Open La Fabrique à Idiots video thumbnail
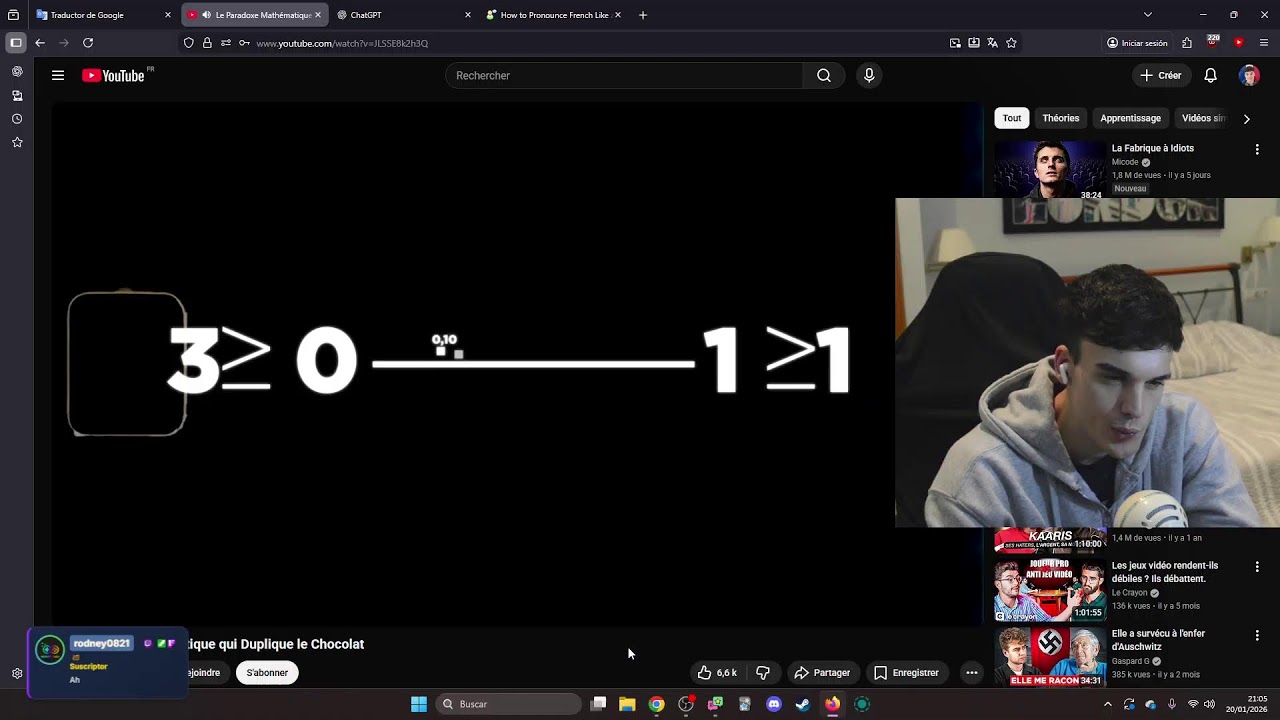 pyautogui.click(x=1049, y=169)
